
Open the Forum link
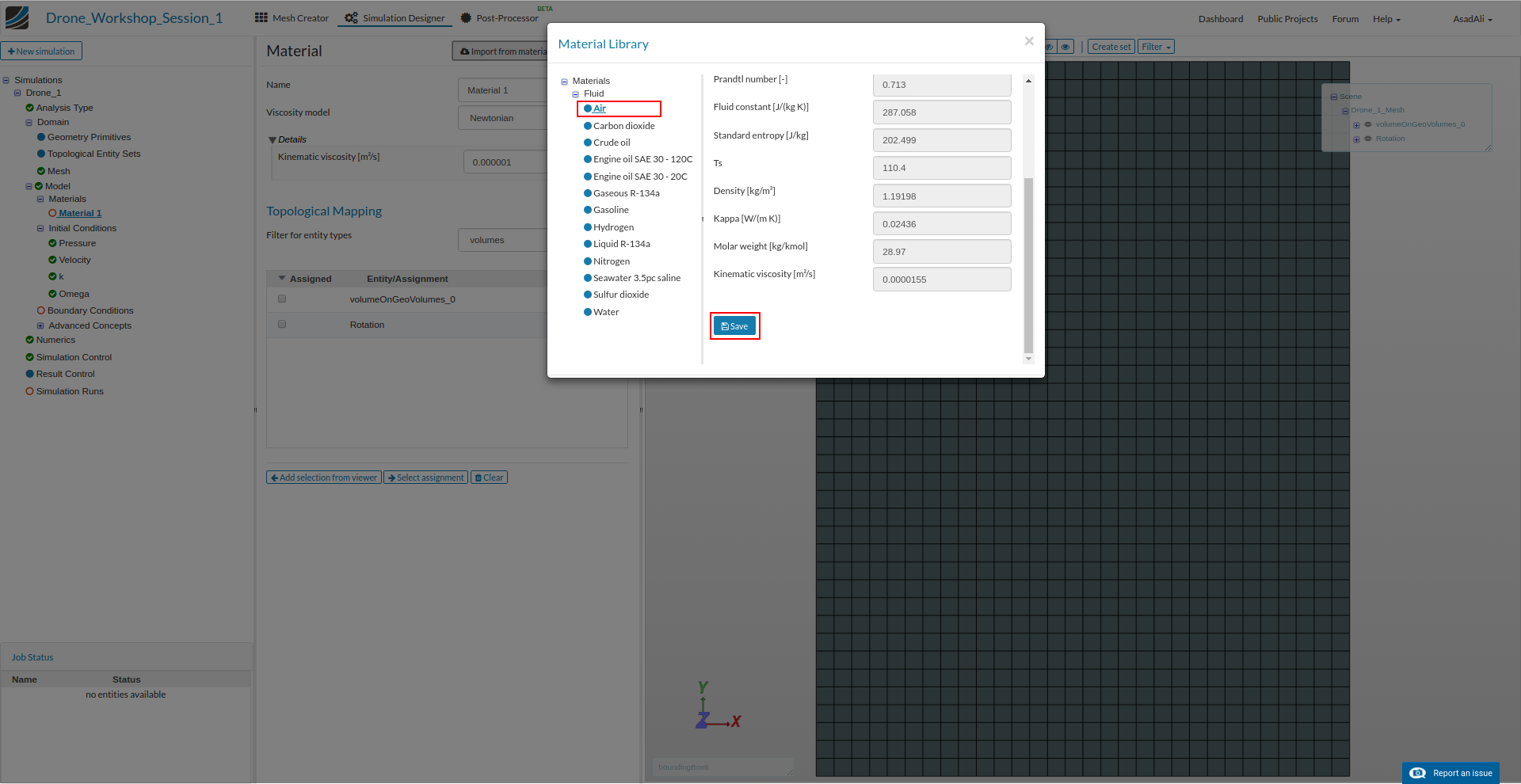click(x=1345, y=19)
